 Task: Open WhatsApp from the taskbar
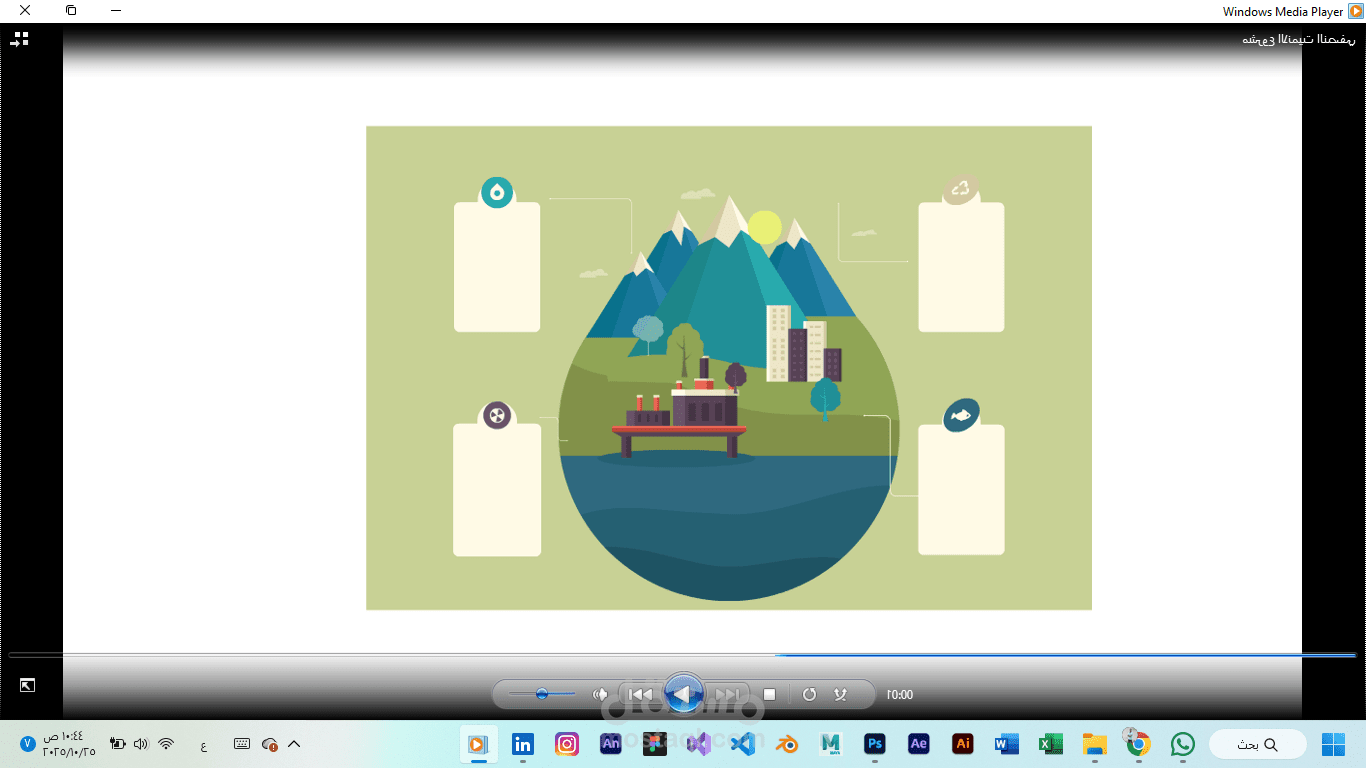click(x=1183, y=744)
